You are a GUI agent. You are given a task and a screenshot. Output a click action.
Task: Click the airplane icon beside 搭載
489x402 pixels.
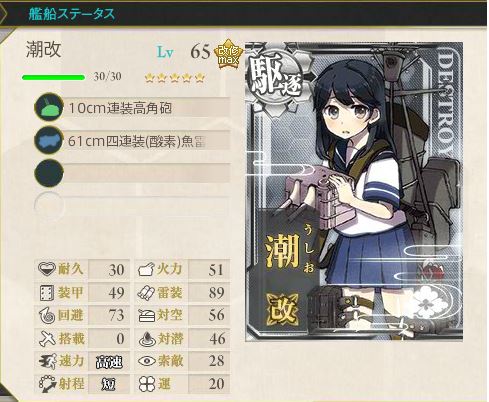click(x=47, y=338)
